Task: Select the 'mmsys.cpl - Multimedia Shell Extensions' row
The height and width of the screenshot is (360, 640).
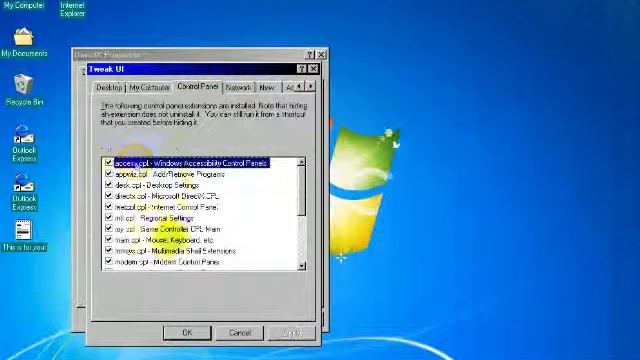Action: pos(176,251)
